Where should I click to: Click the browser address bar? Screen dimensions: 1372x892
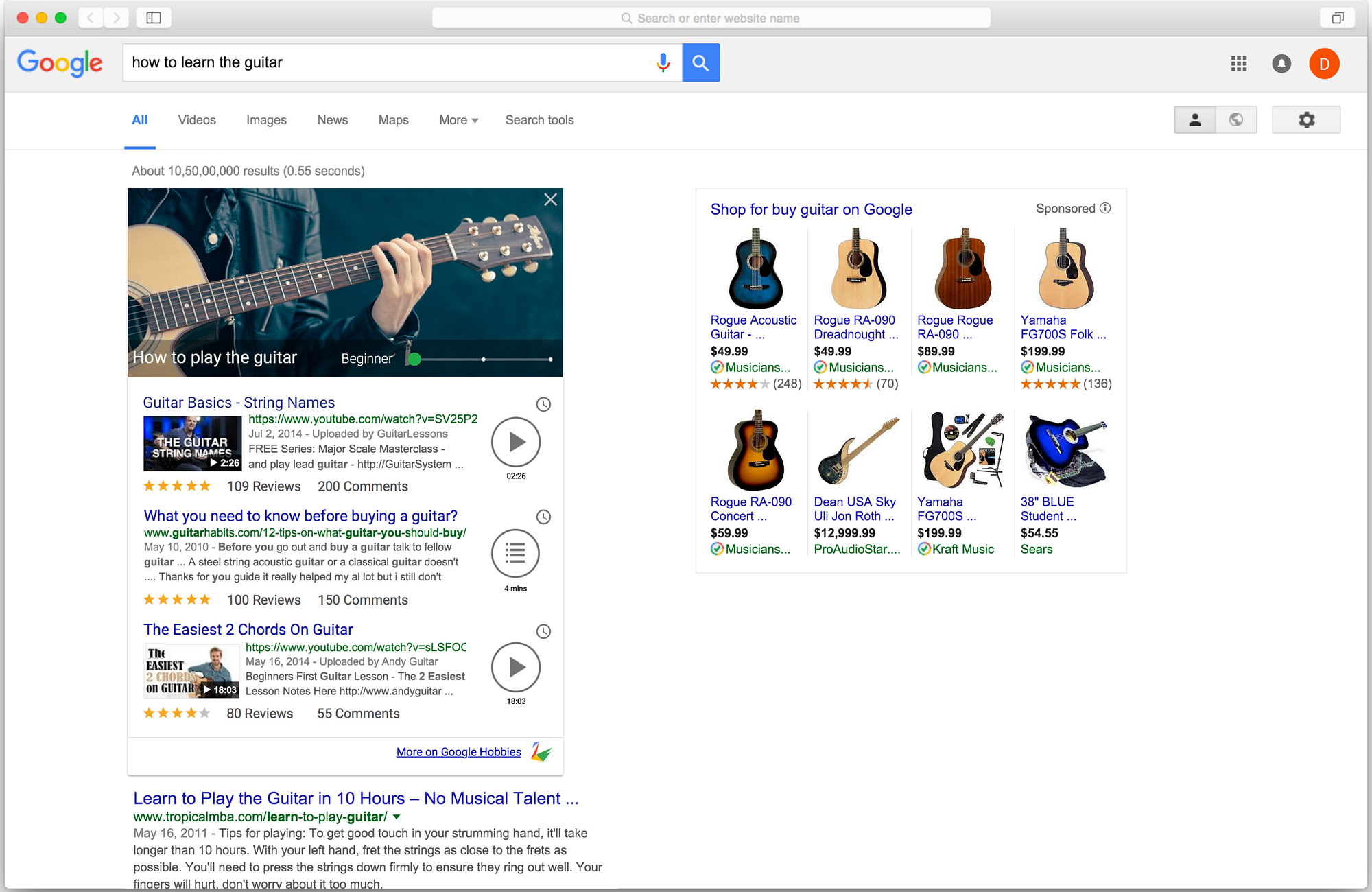click(711, 18)
